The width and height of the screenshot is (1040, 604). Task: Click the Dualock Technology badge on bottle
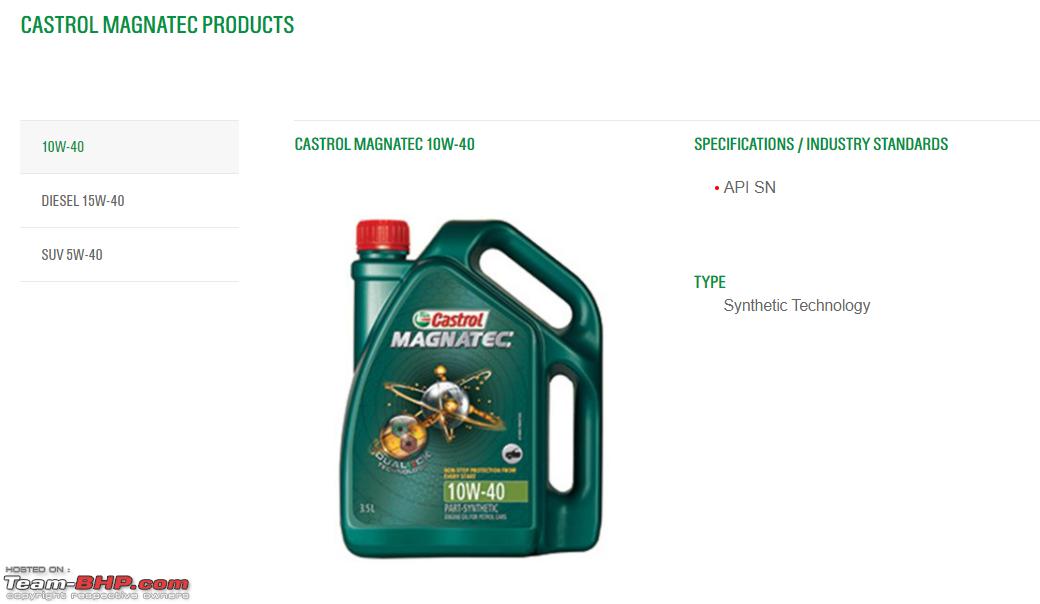coord(401,459)
